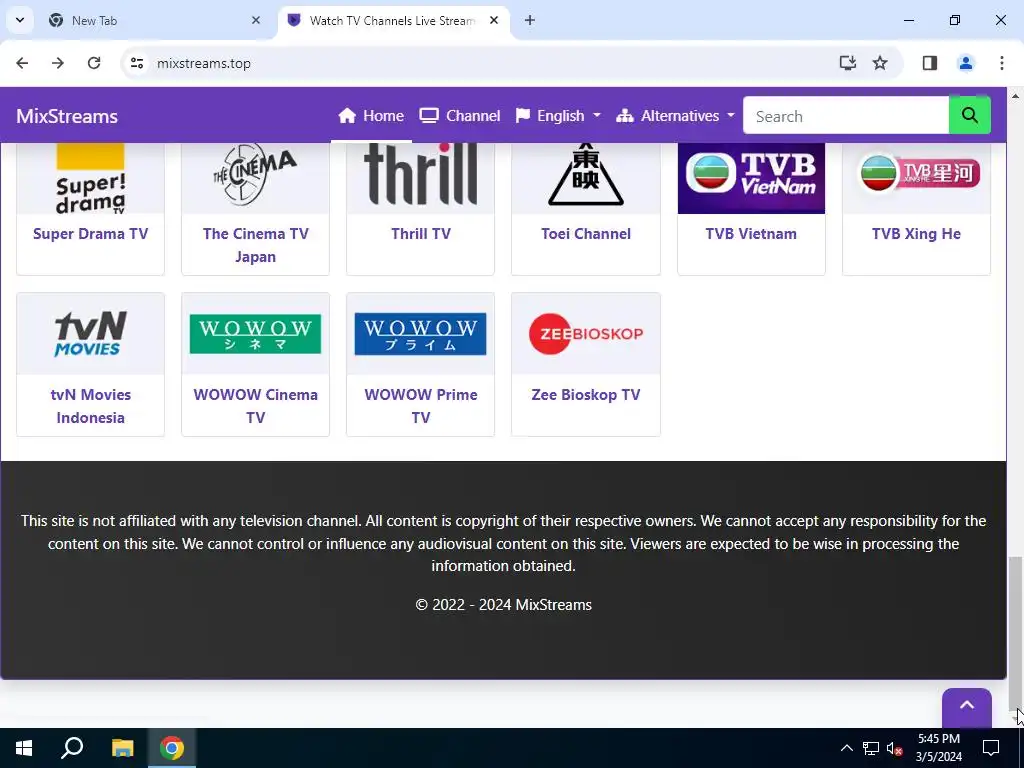
Task: Open The Cinema TV Japan logo
Action: pyautogui.click(x=255, y=178)
